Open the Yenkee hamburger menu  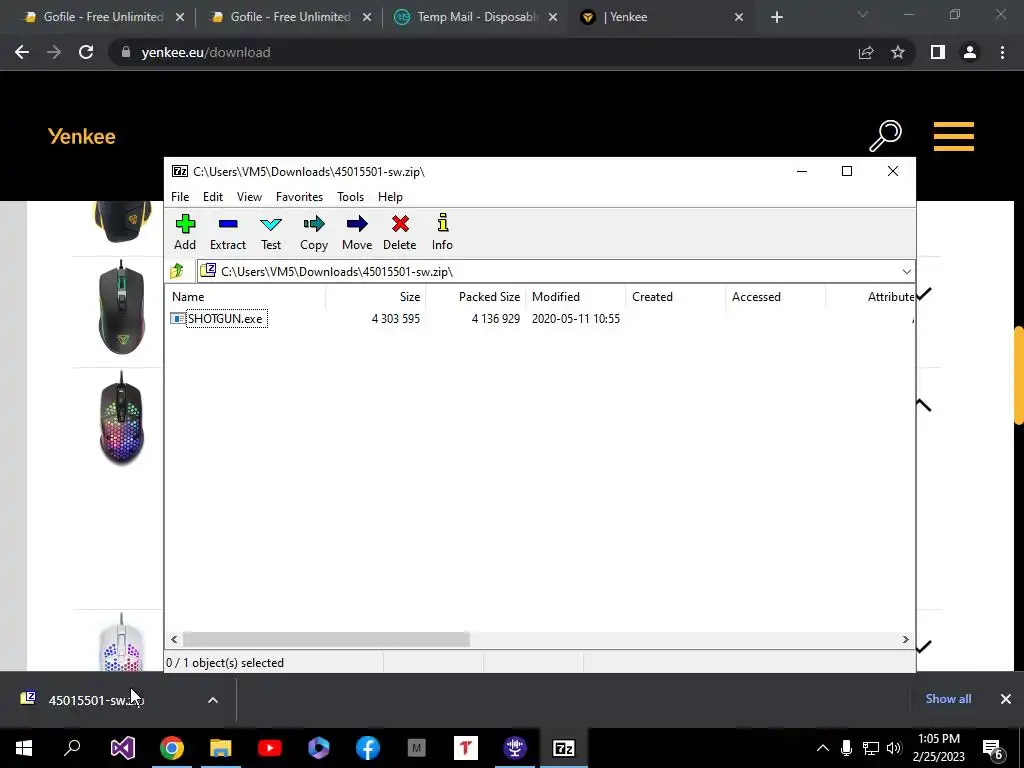point(953,136)
